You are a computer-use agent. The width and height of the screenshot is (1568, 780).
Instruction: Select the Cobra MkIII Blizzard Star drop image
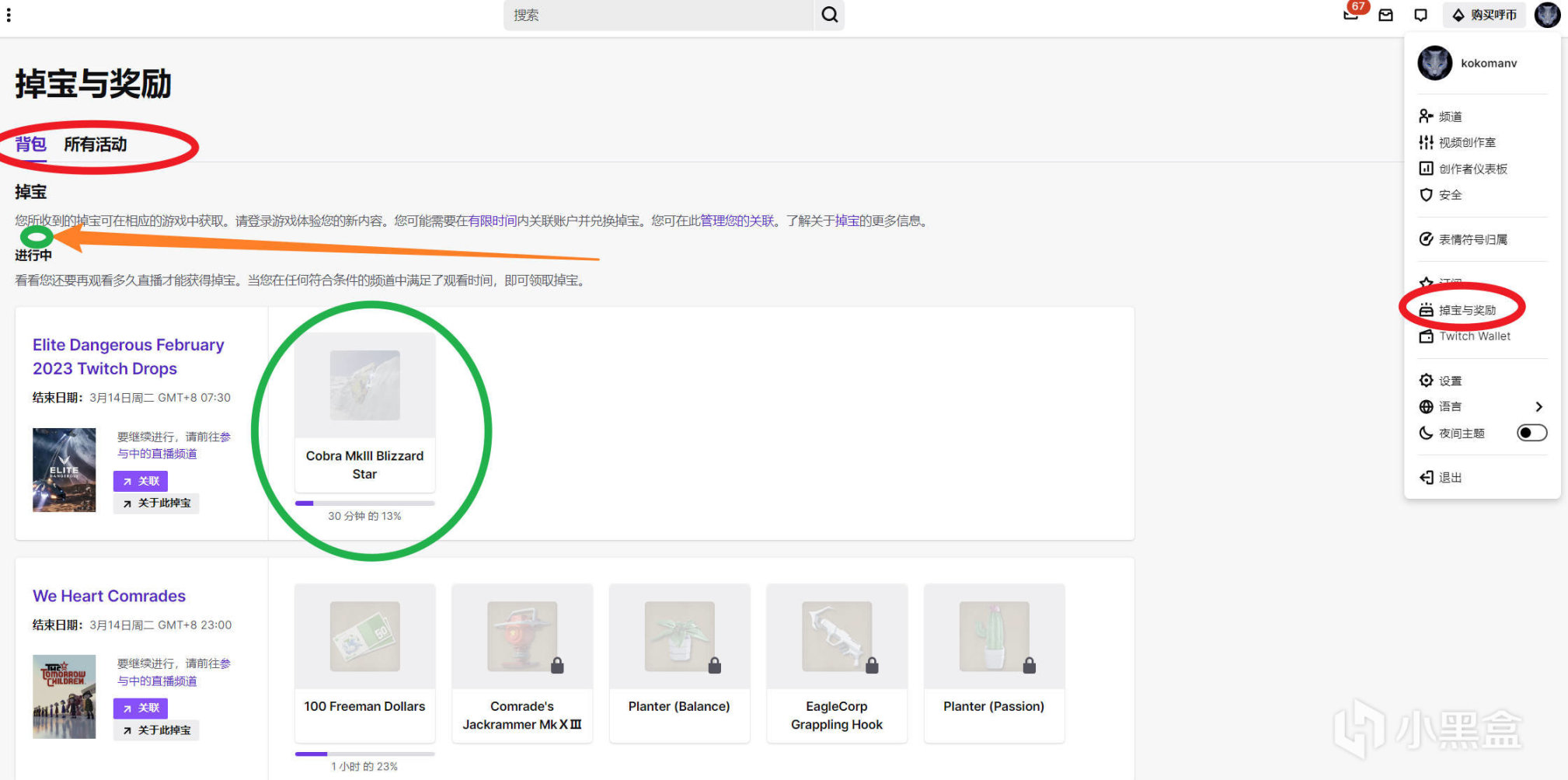click(364, 385)
